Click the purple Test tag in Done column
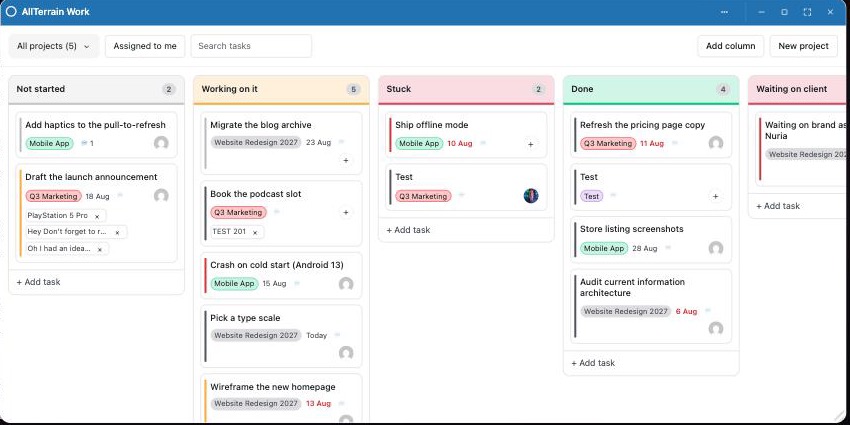Screen dimensions: 850x425 pyautogui.click(x=591, y=196)
